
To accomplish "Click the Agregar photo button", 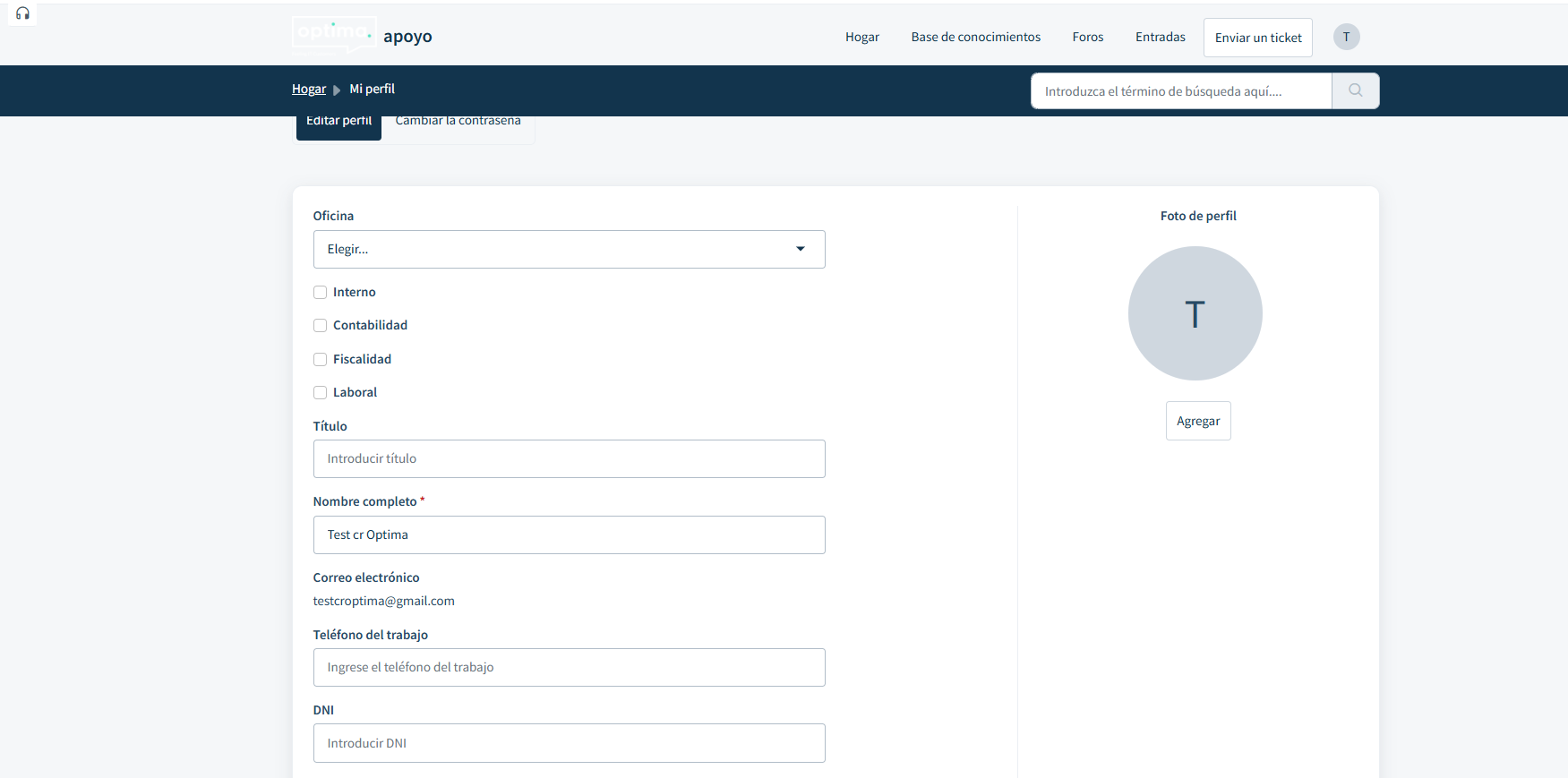I will tap(1197, 421).
